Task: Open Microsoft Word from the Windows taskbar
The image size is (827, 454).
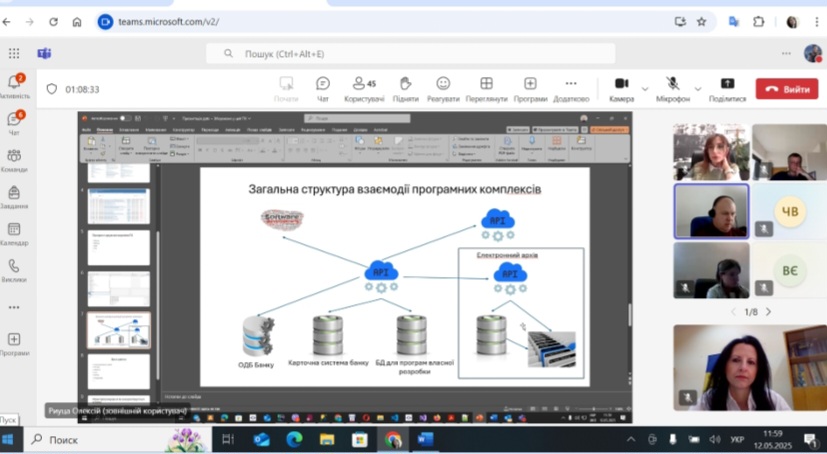Action: [425, 439]
